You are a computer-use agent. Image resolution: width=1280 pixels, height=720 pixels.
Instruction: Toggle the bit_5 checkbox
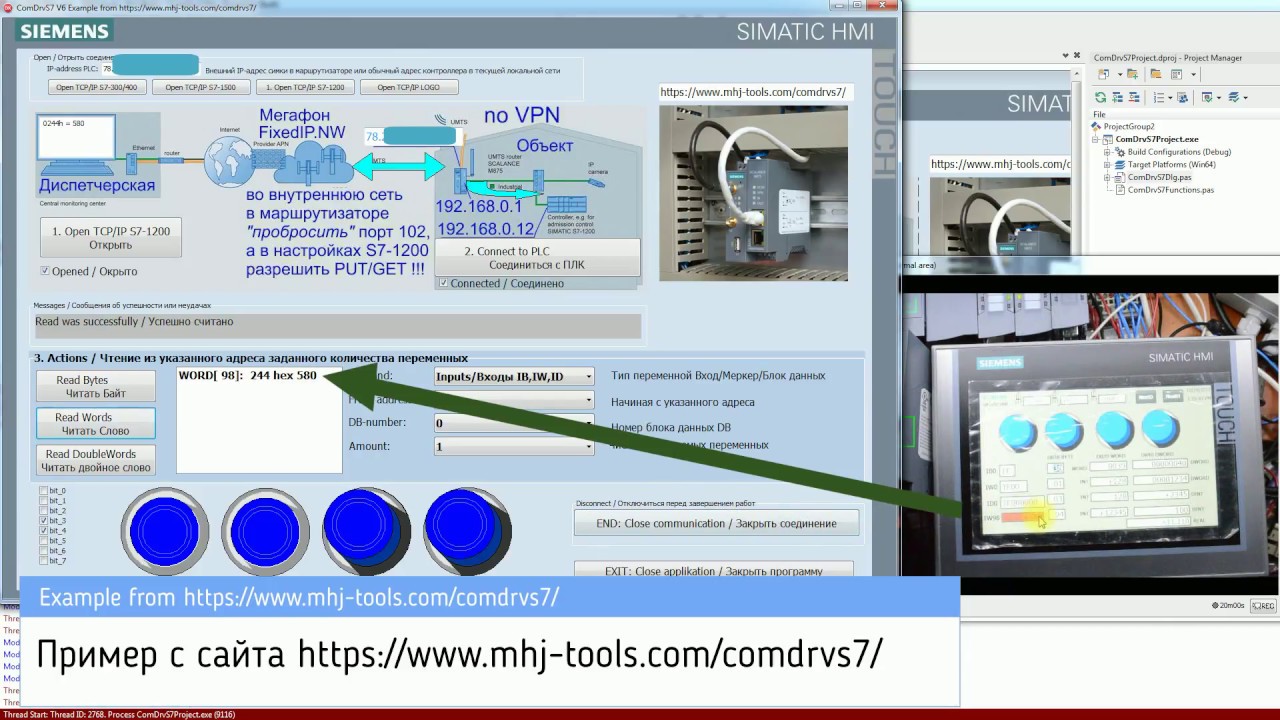[x=43, y=541]
